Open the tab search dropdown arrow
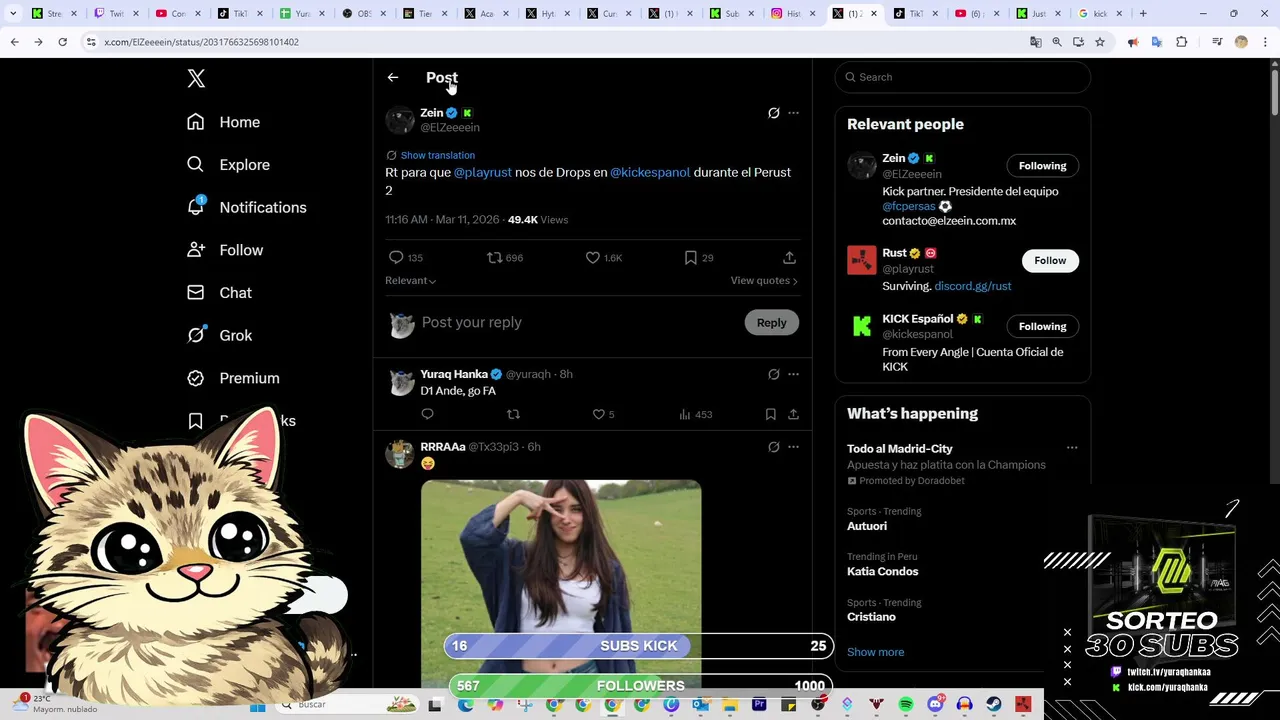The image size is (1280, 720). pyautogui.click(x=14, y=14)
